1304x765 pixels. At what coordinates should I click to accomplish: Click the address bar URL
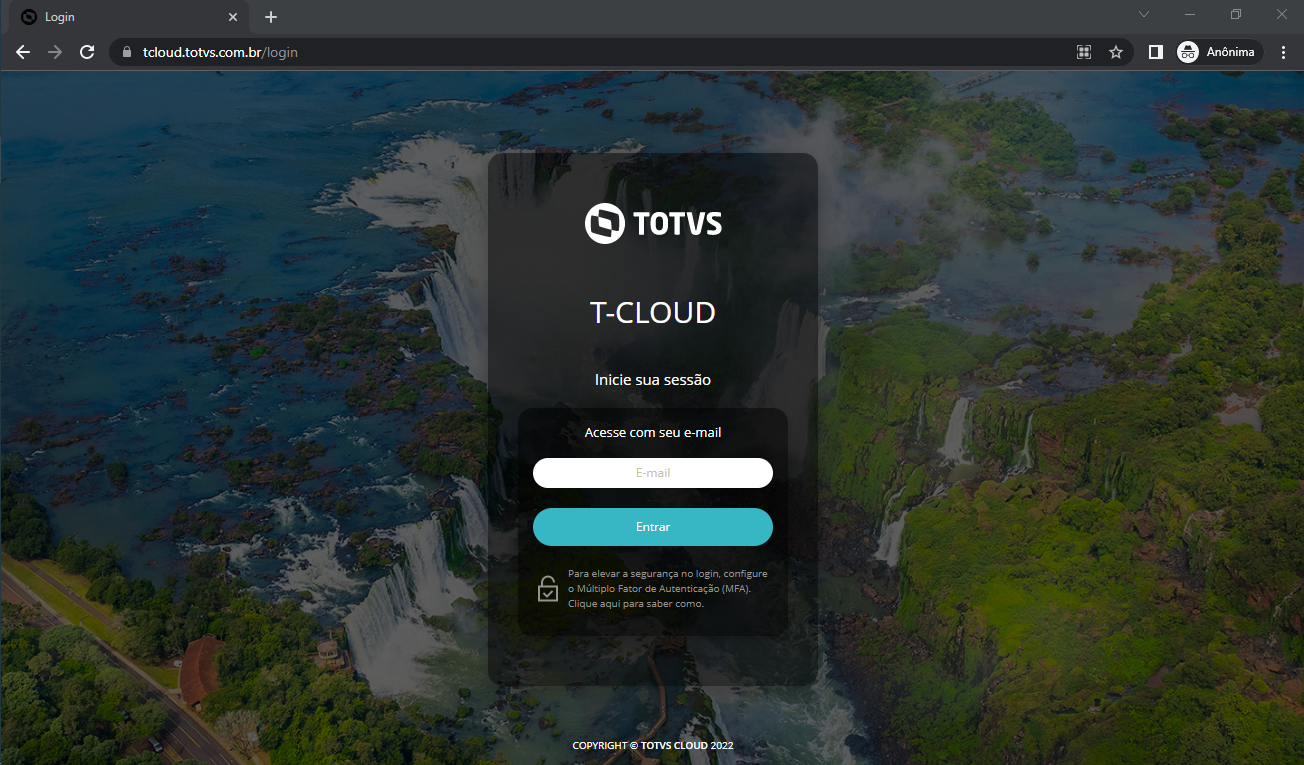(220, 52)
